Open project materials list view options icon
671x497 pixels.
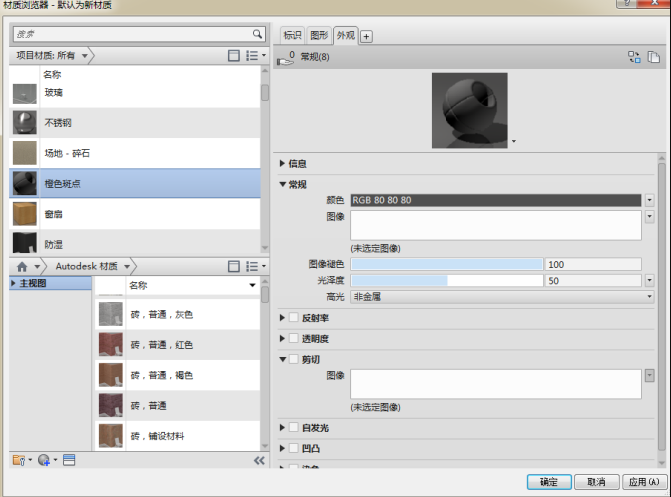pyautogui.click(x=256, y=56)
